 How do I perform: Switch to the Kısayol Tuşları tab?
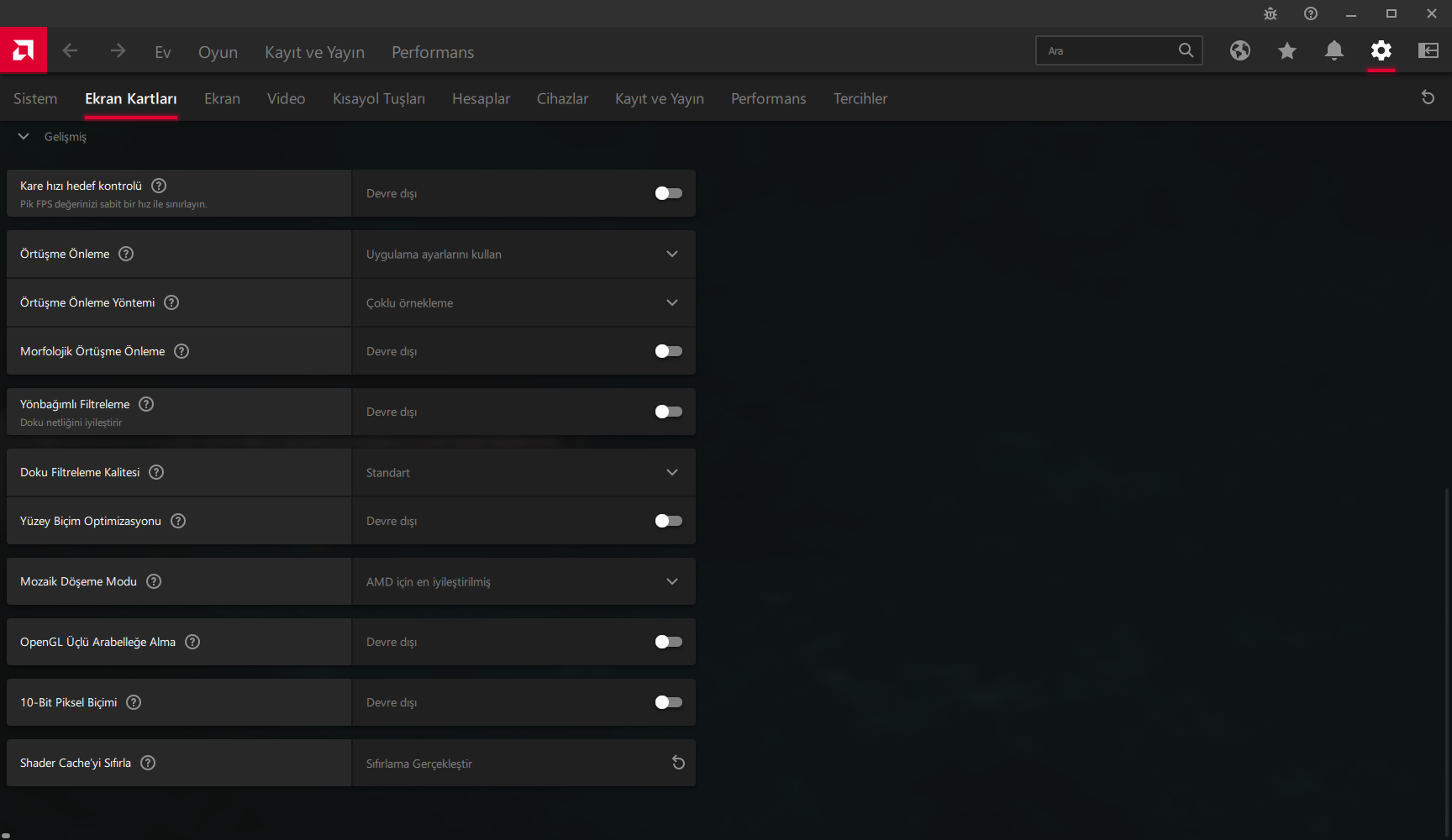point(379,98)
